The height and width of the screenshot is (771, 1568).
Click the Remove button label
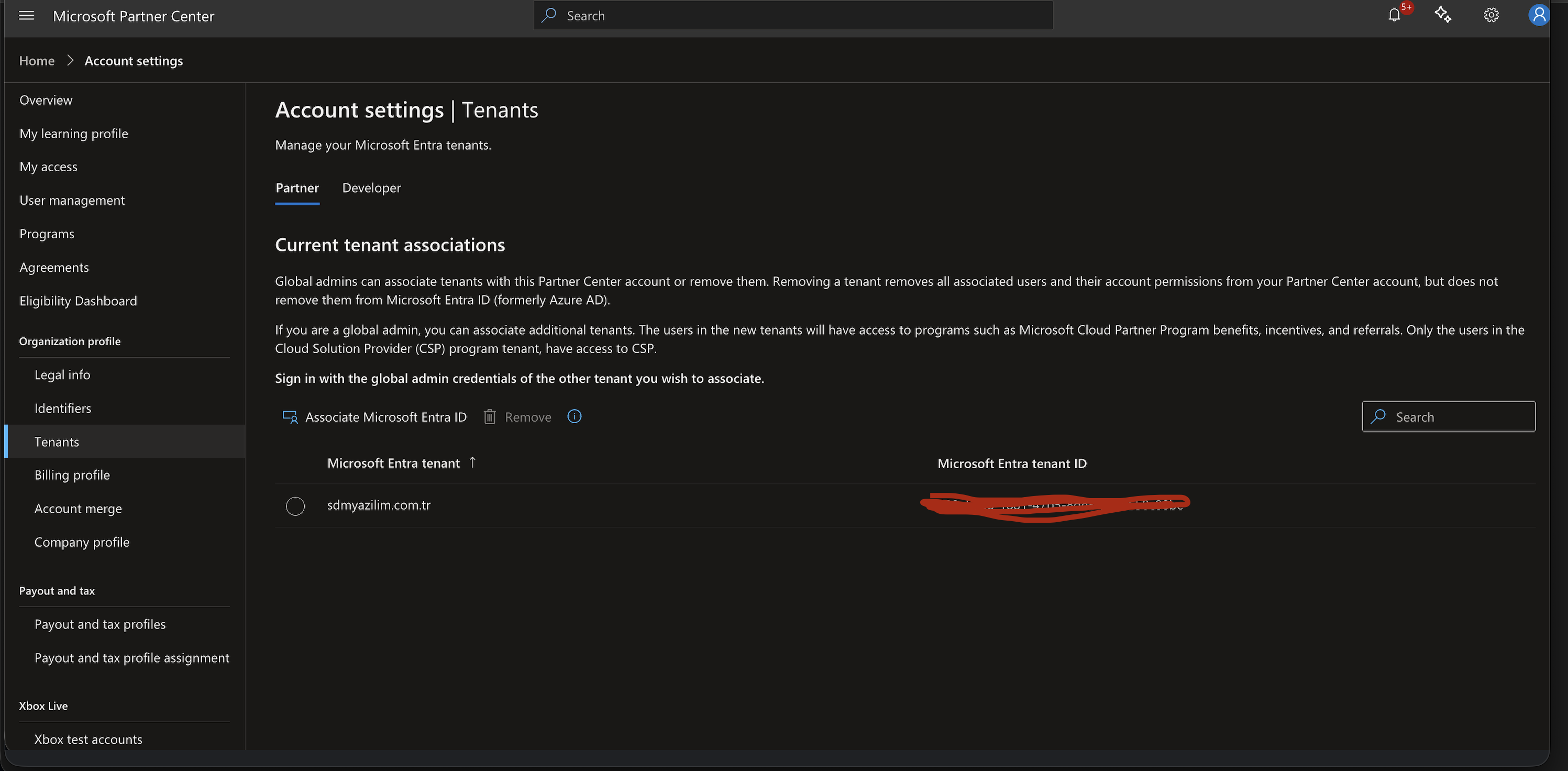(528, 417)
